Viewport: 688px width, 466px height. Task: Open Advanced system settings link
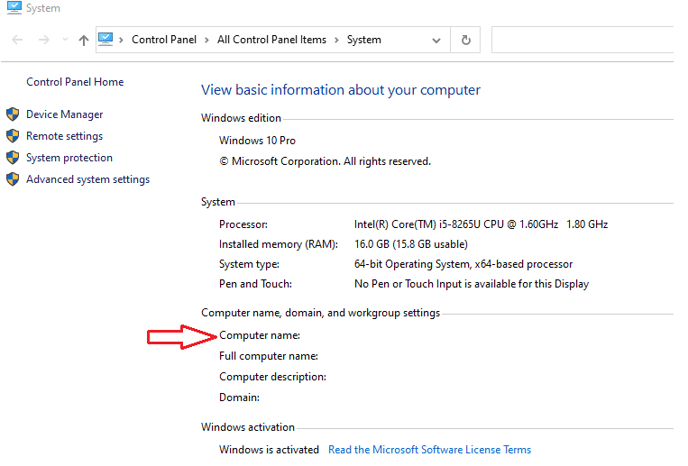(88, 179)
